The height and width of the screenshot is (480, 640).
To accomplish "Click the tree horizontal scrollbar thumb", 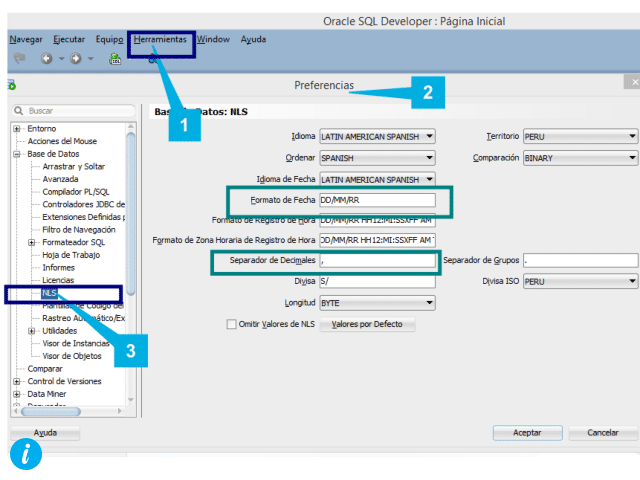I will coord(51,411).
